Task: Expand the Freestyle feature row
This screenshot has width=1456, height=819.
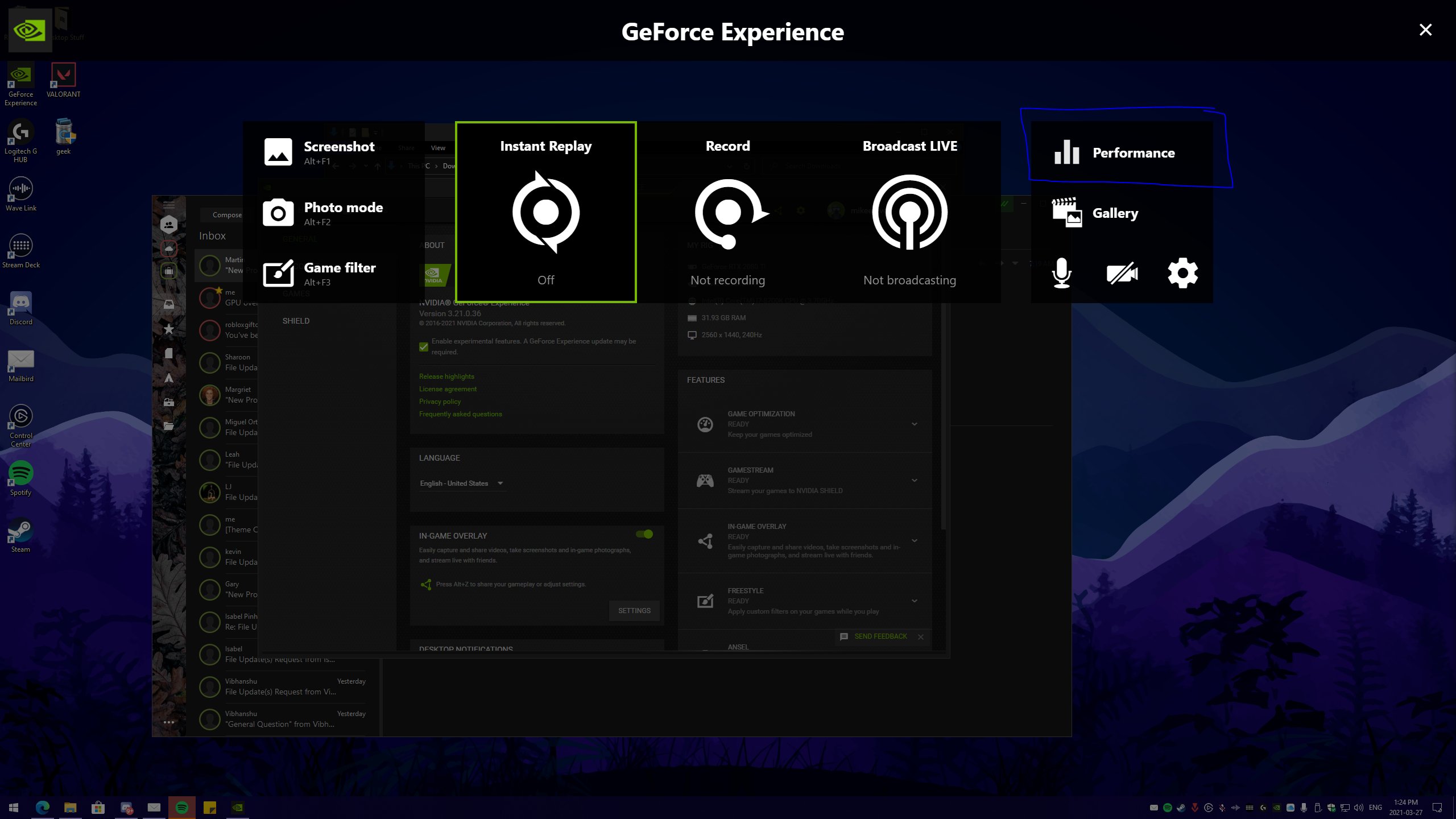Action: (x=805, y=601)
